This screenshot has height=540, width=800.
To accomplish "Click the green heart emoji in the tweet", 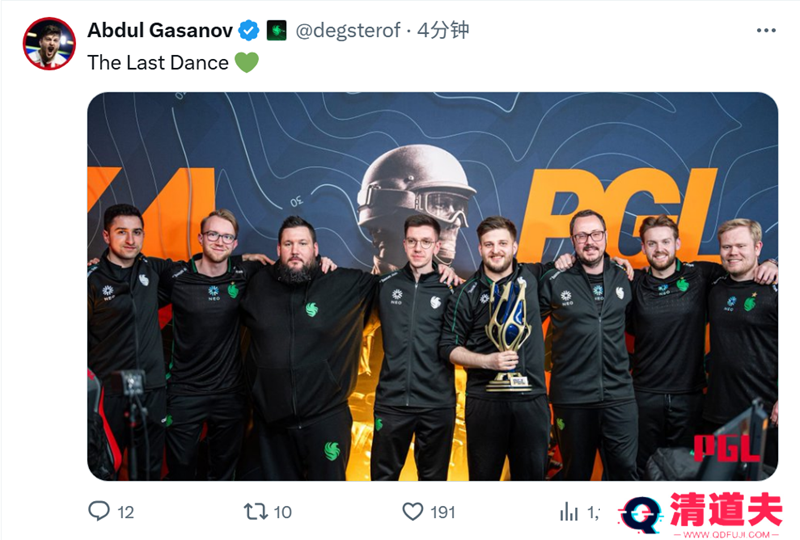I will click(x=246, y=63).
